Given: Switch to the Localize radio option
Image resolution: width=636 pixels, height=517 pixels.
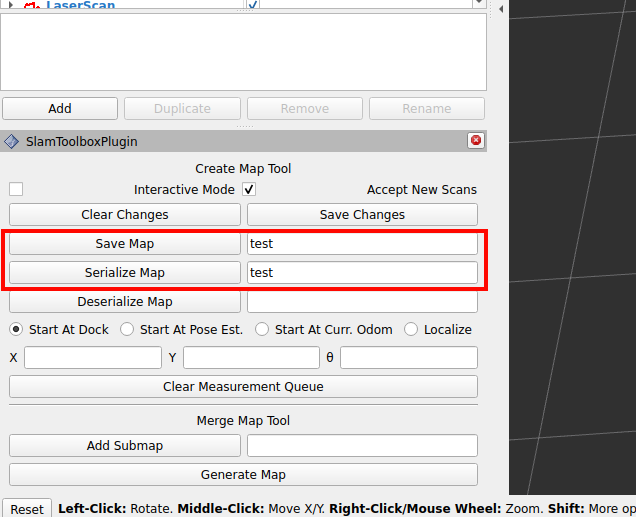Looking at the screenshot, I should click(x=411, y=329).
